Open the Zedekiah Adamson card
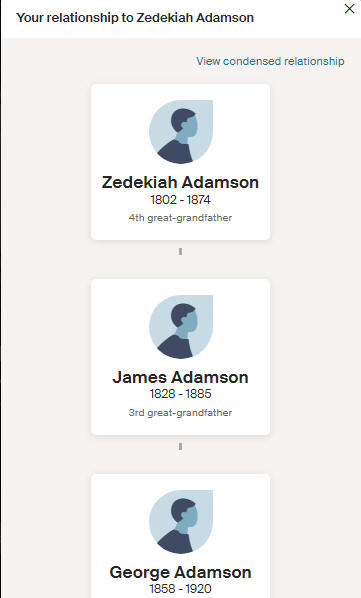This screenshot has width=361, height=598. tap(180, 162)
